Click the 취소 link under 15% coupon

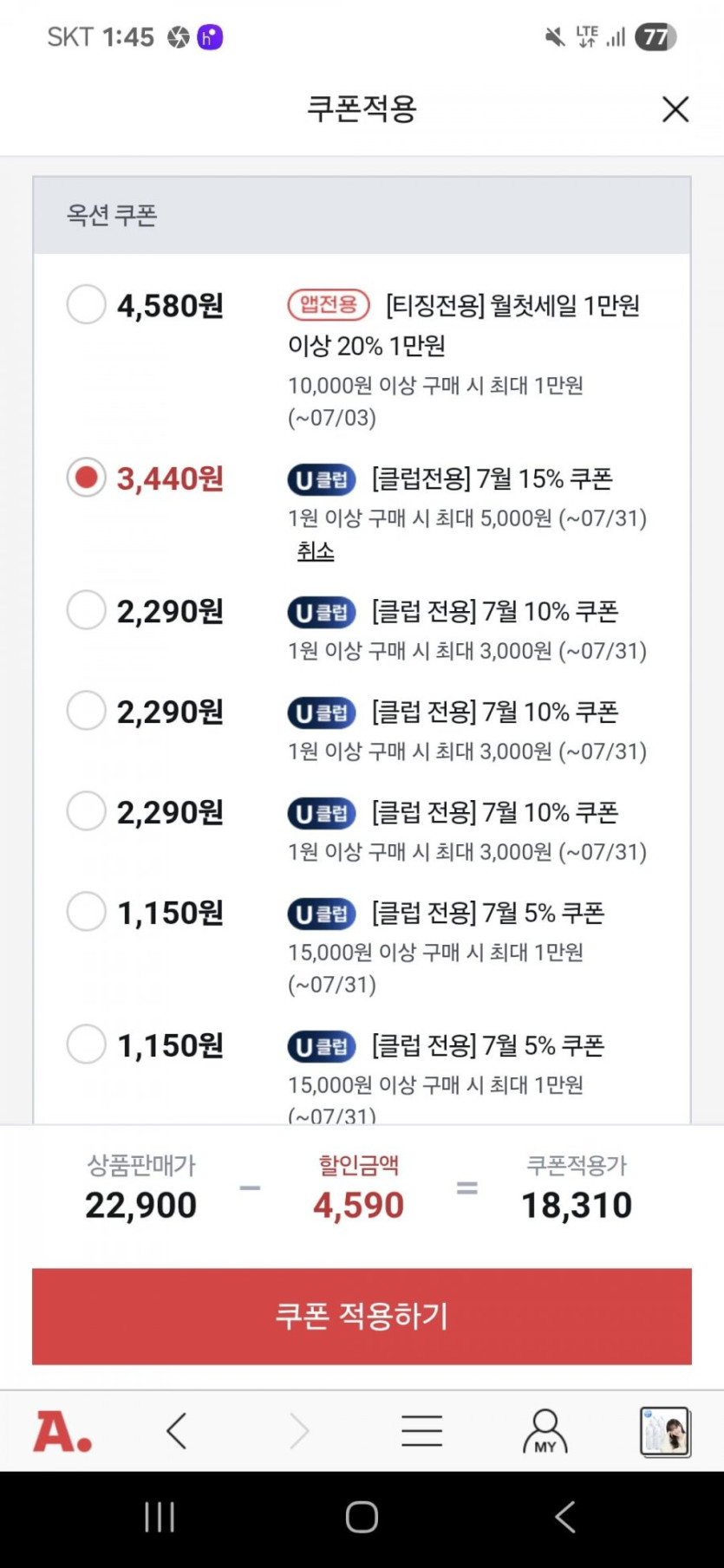[316, 551]
